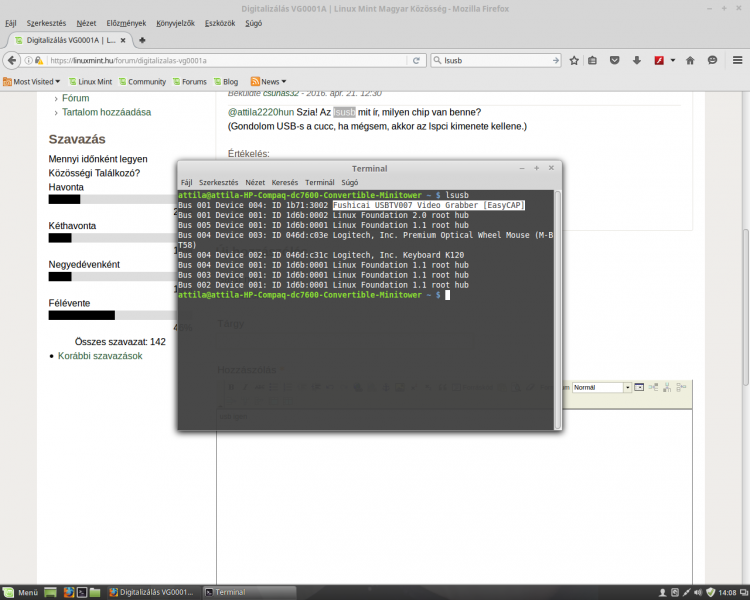
Task: Open Súgó menu in Firefox
Action: pyautogui.click(x=254, y=23)
